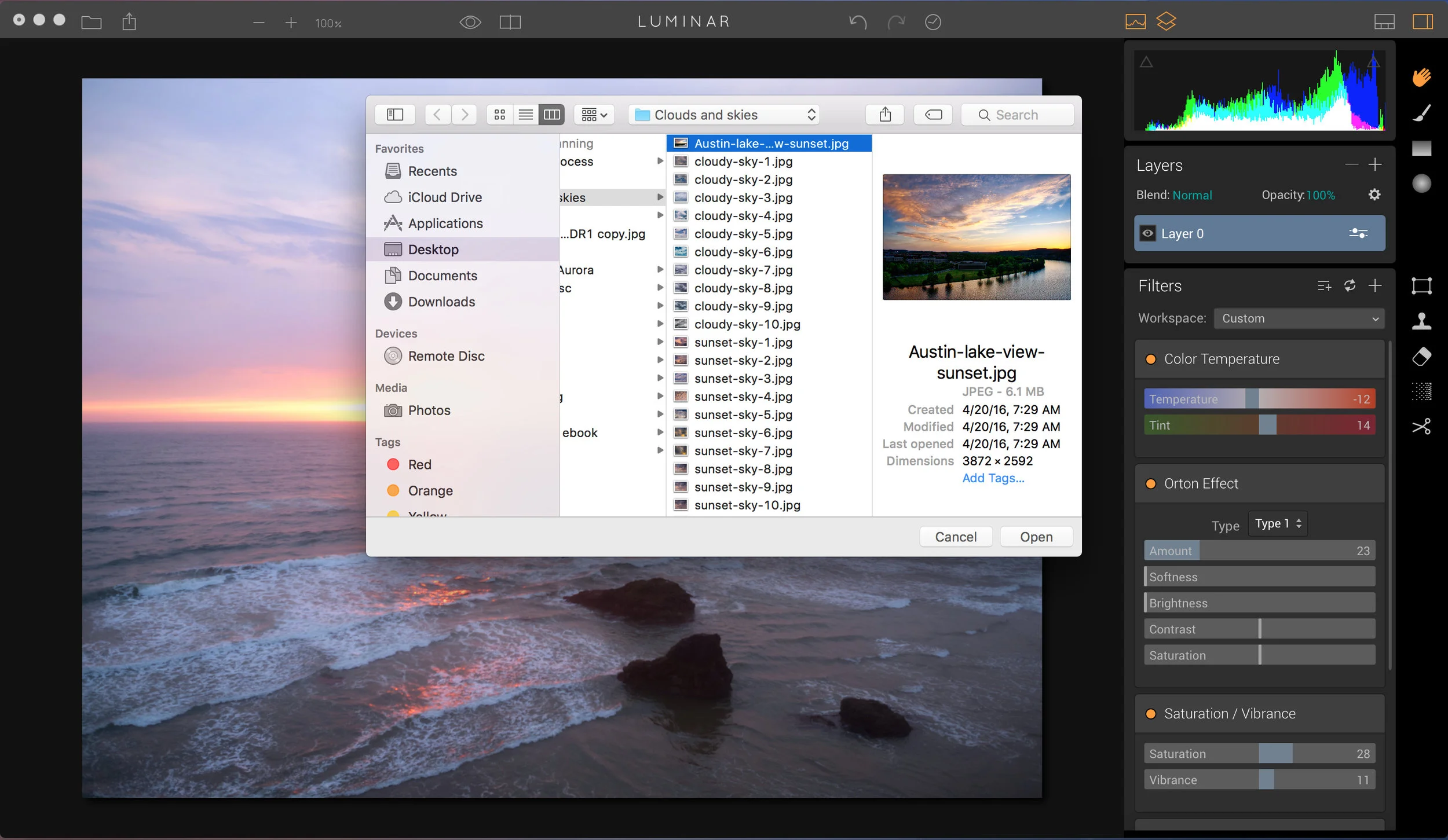Image resolution: width=1448 pixels, height=840 pixels.
Task: Click the file dialog tags button
Action: point(933,115)
